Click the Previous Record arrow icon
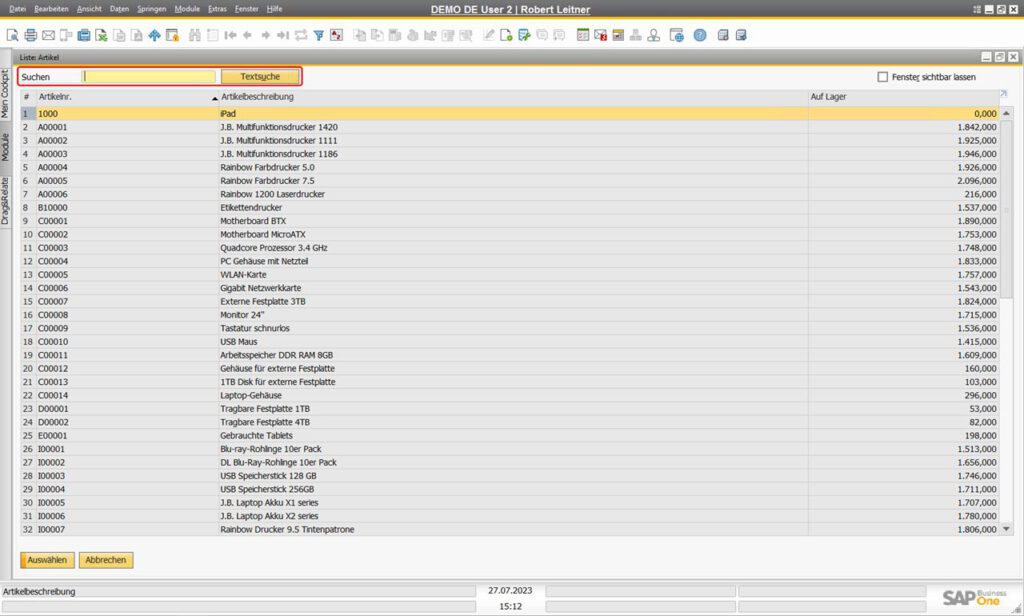This screenshot has width=1024, height=616. [248, 35]
